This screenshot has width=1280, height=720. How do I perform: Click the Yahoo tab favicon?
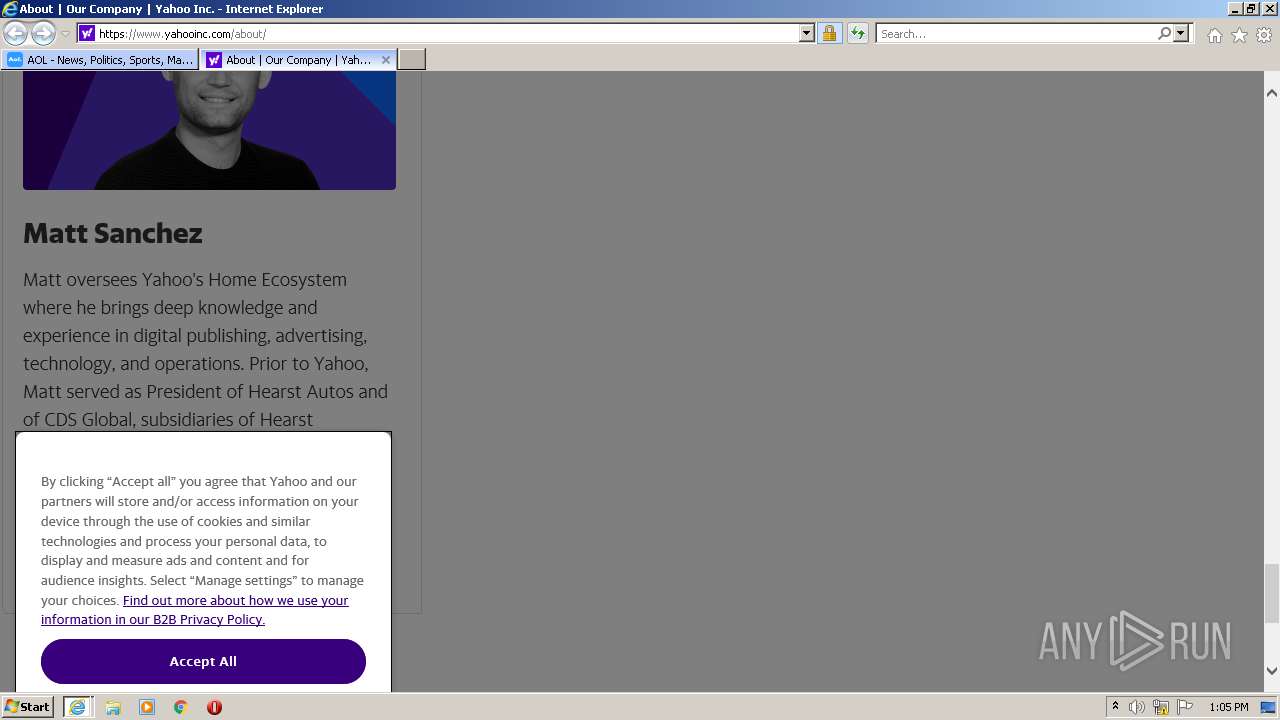213,60
